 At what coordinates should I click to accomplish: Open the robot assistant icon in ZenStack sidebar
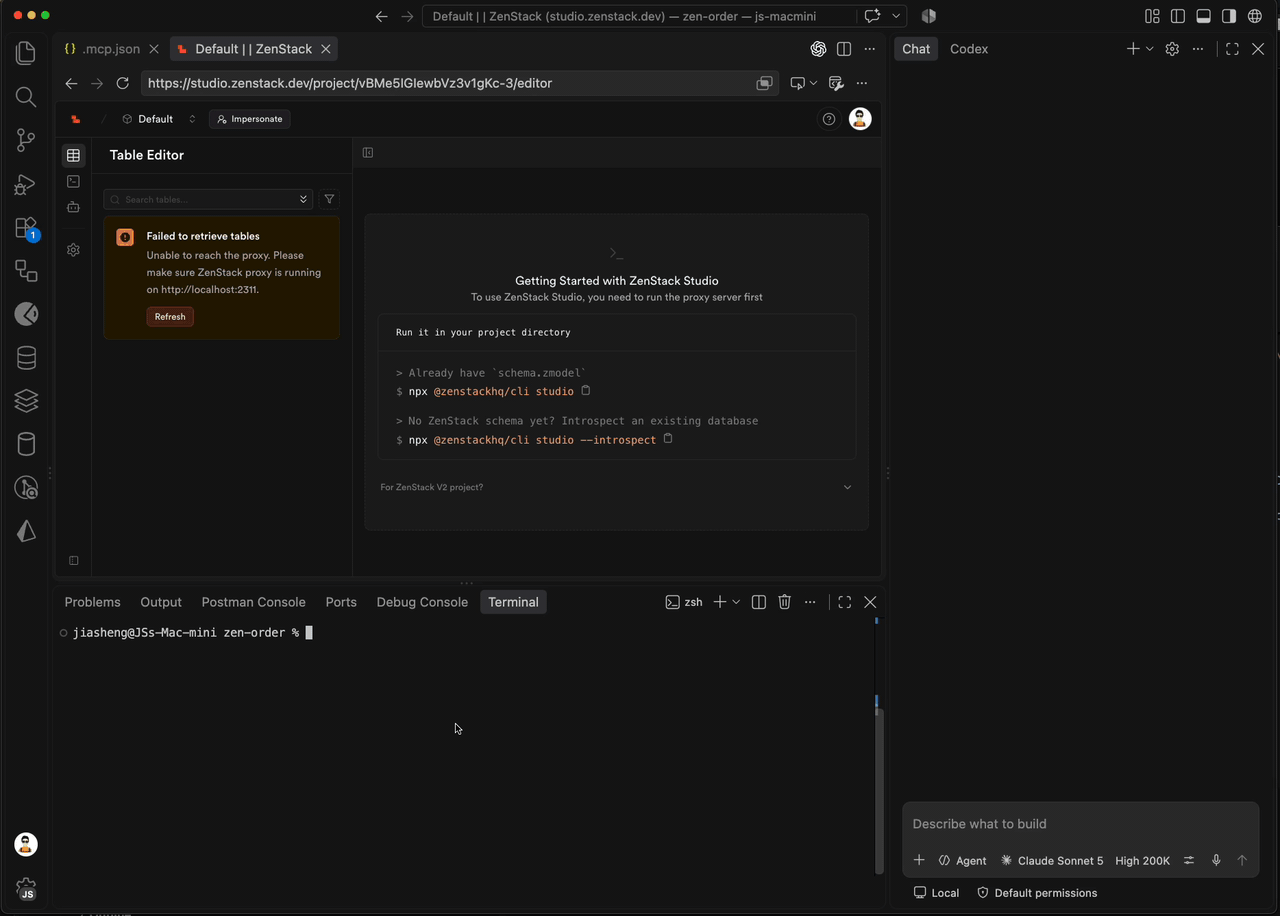[73, 207]
